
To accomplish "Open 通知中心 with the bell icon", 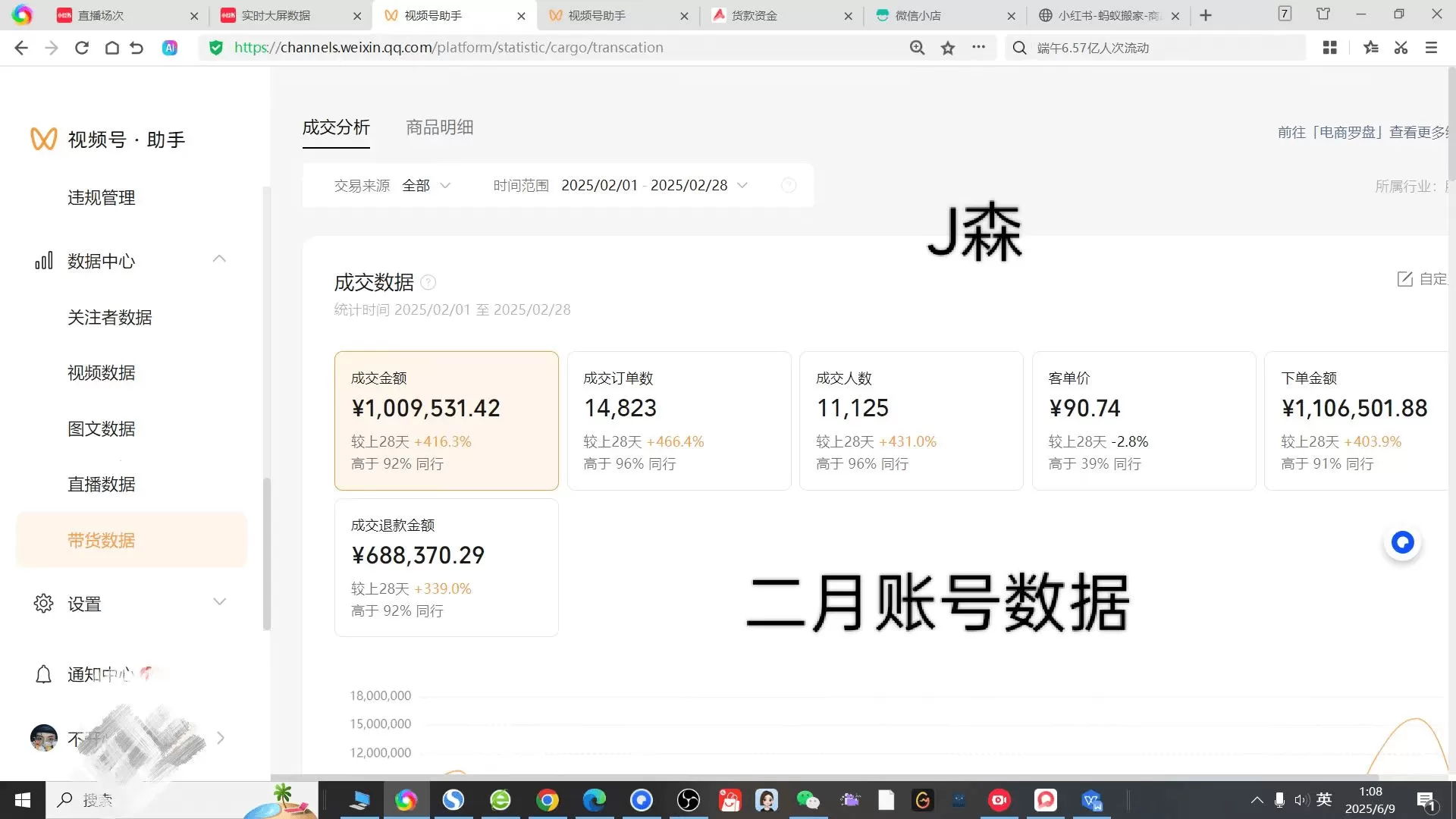I will [x=43, y=673].
